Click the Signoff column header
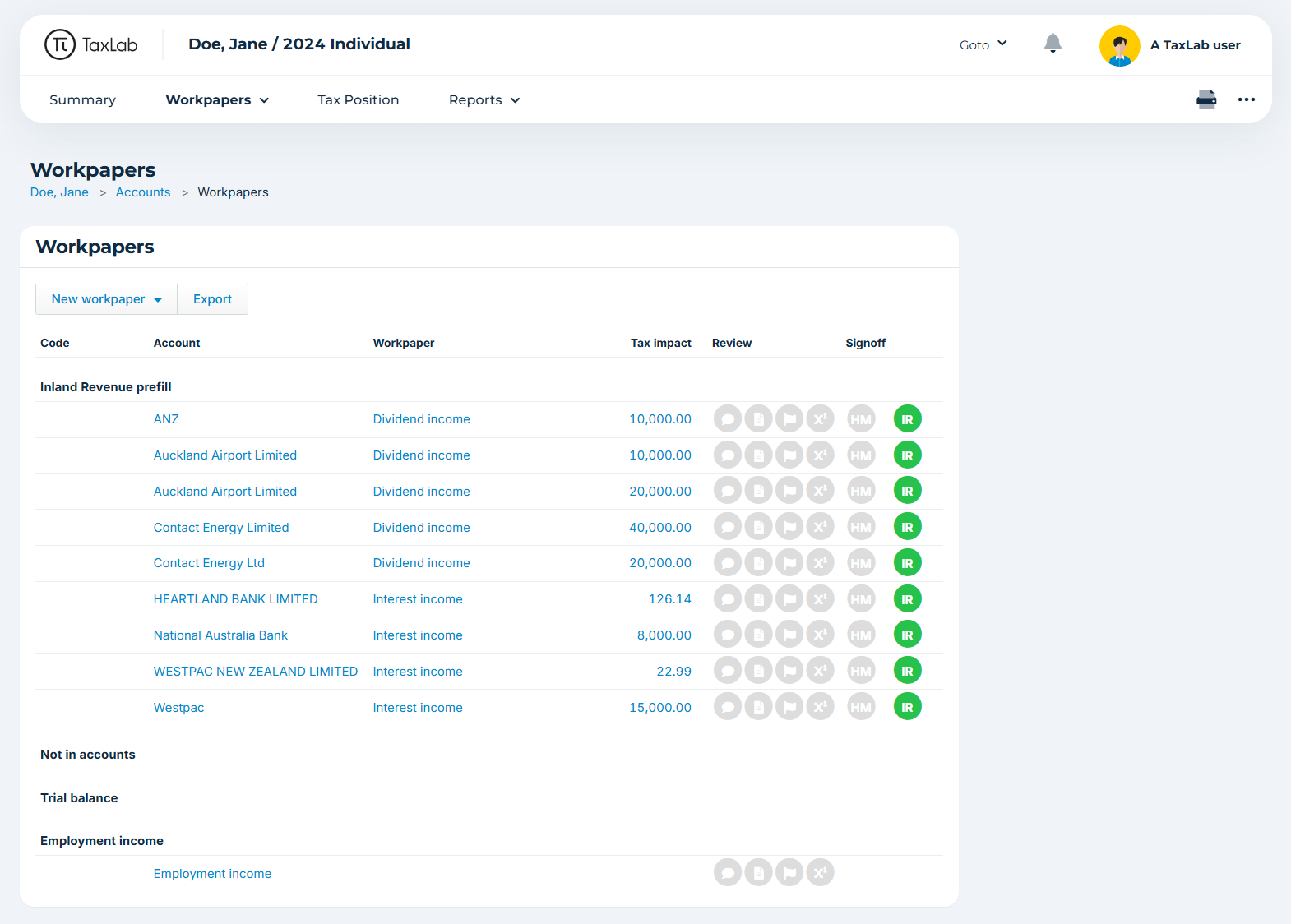Image resolution: width=1291 pixels, height=924 pixels. point(866,343)
